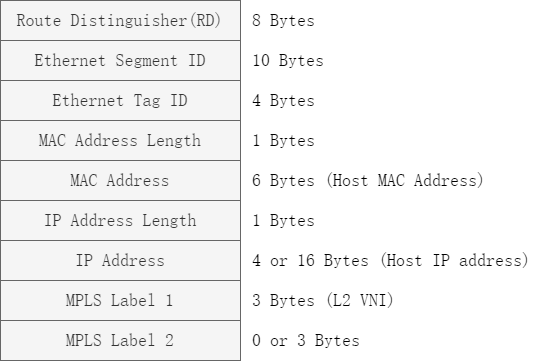Image resolution: width=541 pixels, height=361 pixels.
Task: Select the MAC Address Length cell
Action: 120,140
